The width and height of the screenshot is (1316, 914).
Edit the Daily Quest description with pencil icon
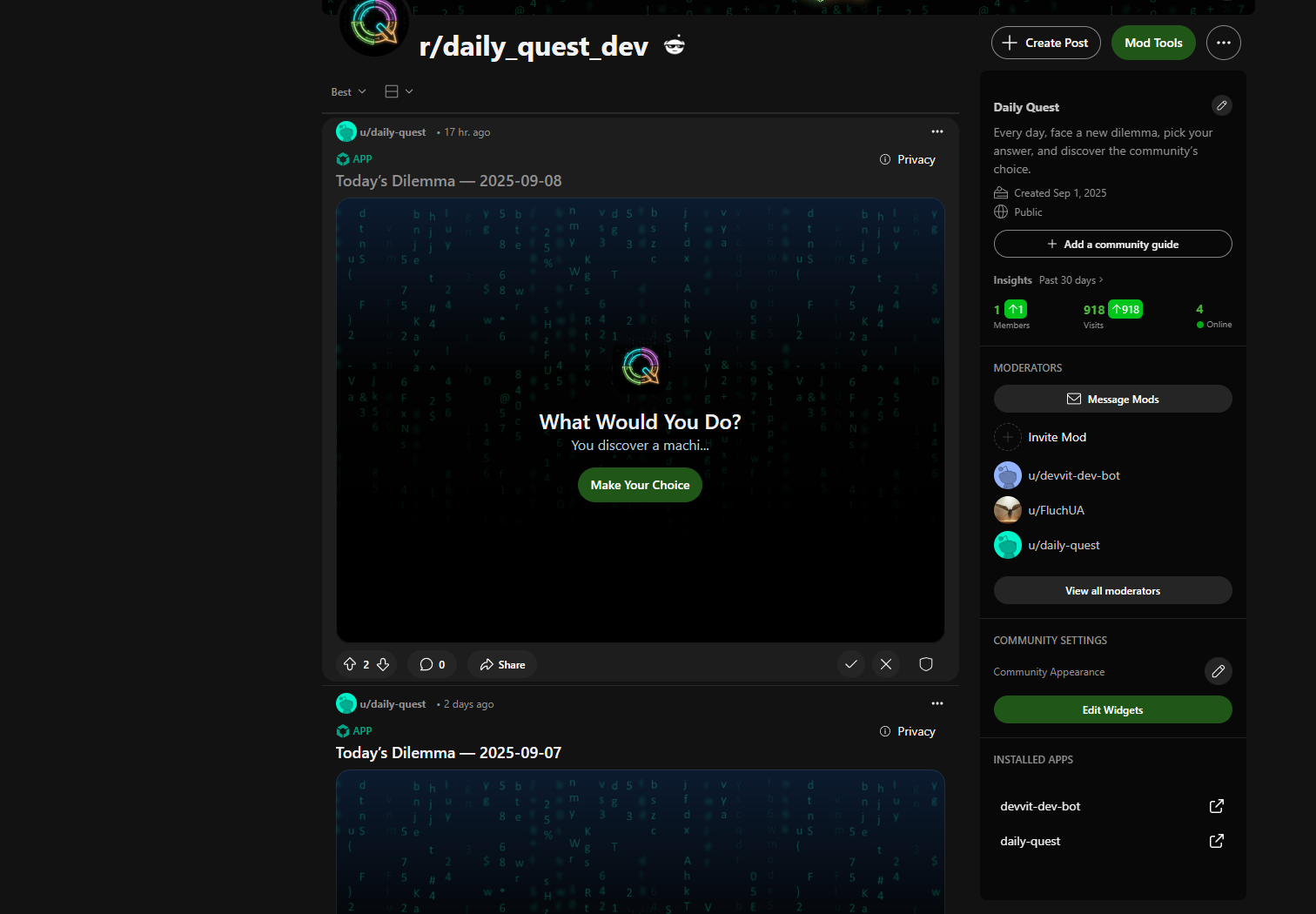(x=1221, y=105)
